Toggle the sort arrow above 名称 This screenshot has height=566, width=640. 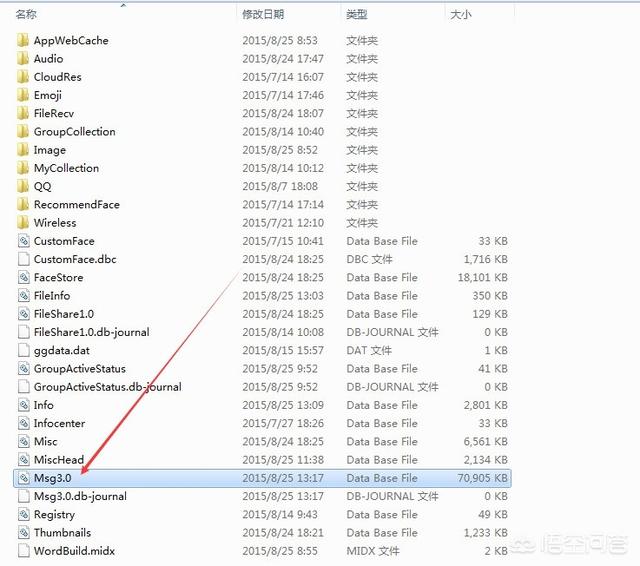coord(123,5)
